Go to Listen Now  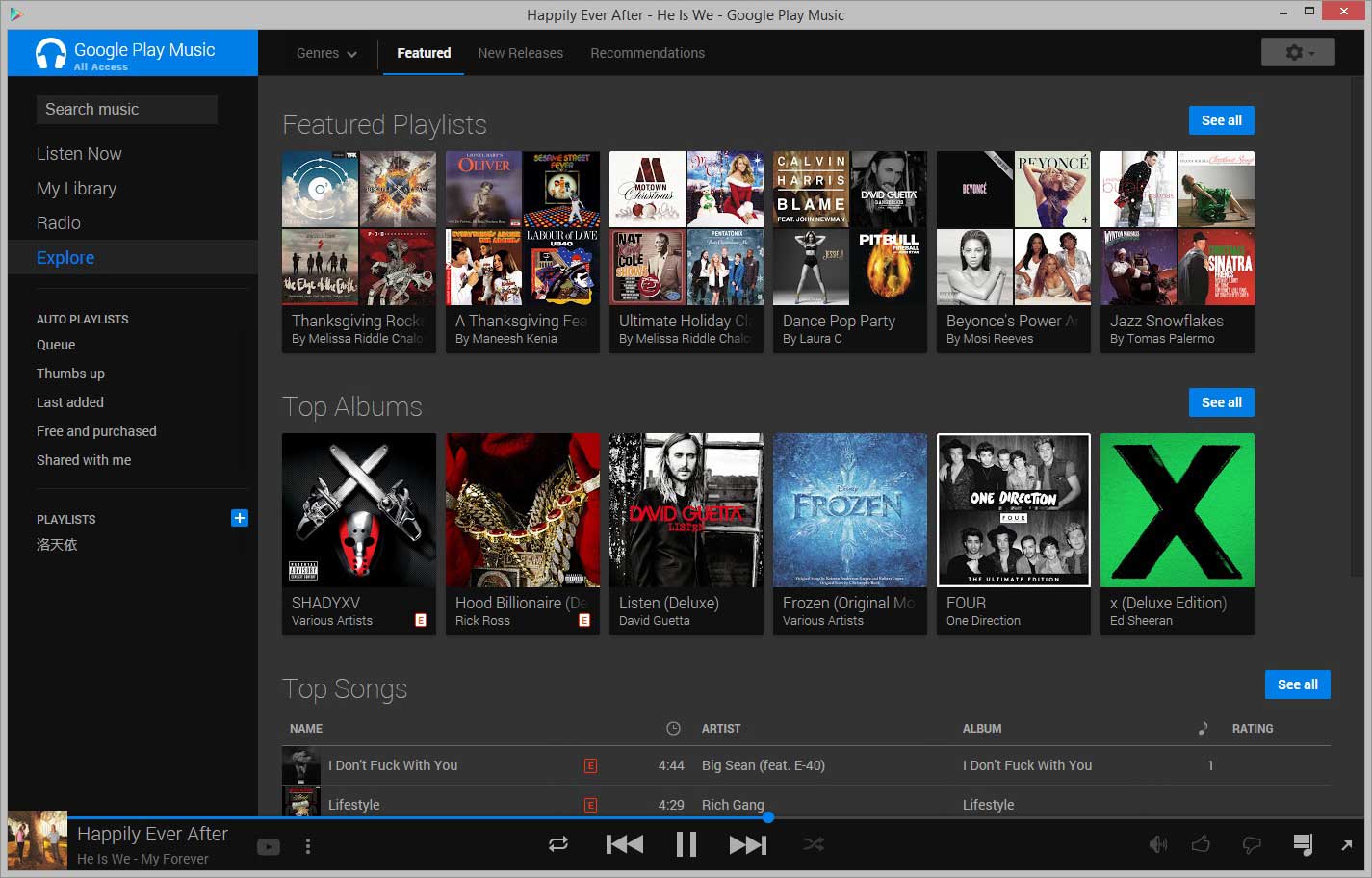pos(79,154)
